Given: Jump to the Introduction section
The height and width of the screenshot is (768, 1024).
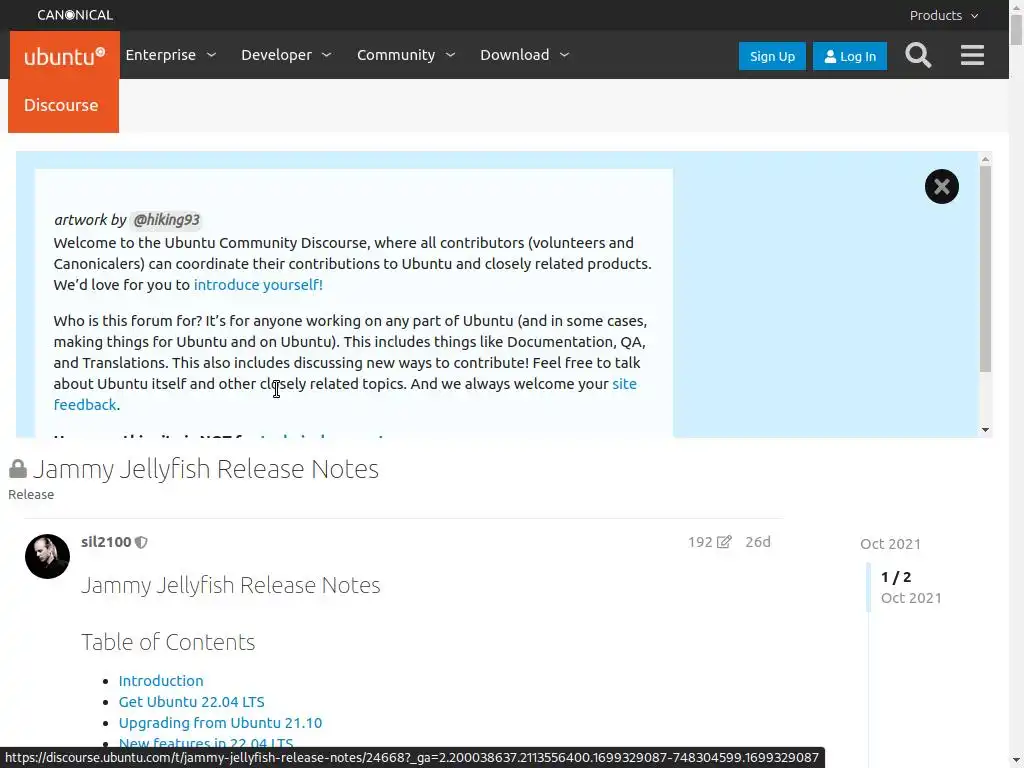Looking at the screenshot, I should 161,680.
